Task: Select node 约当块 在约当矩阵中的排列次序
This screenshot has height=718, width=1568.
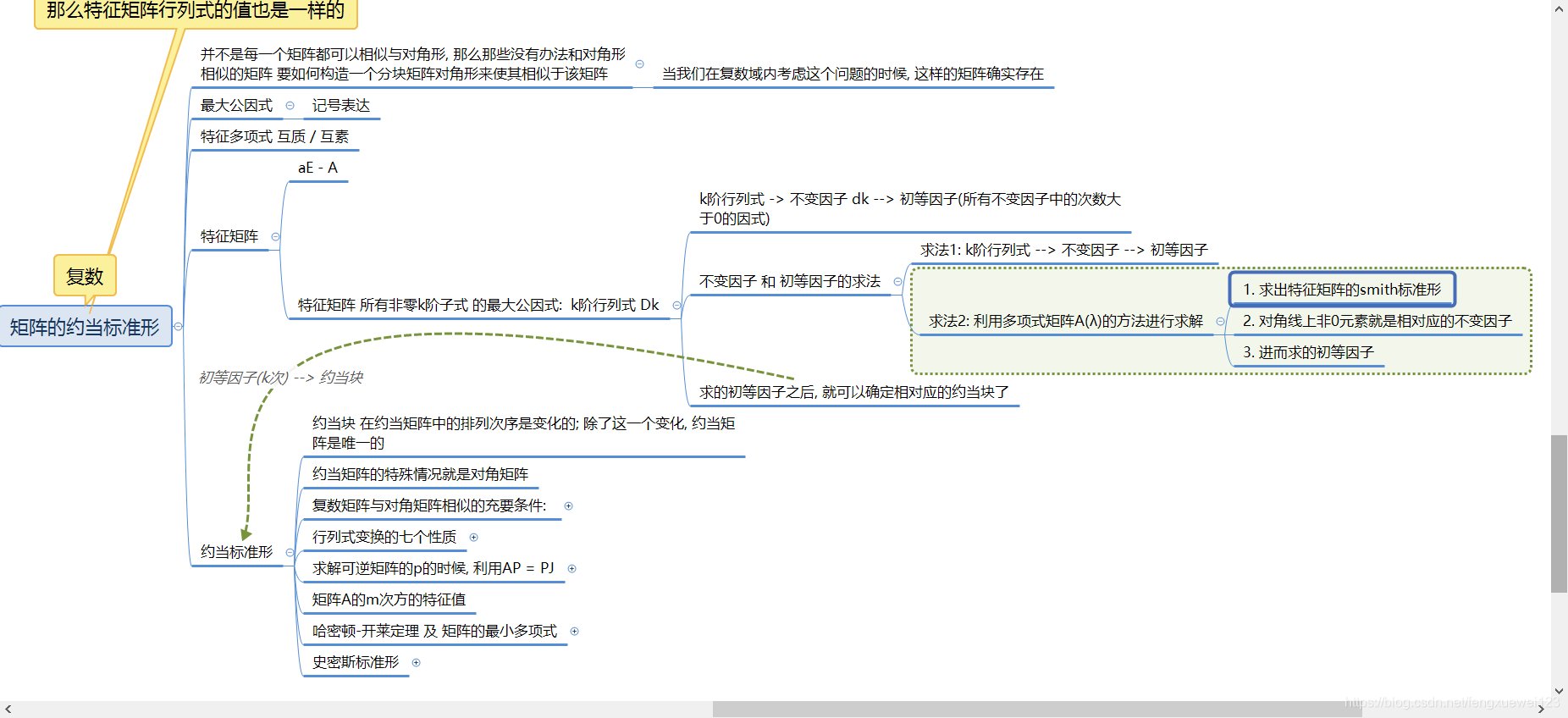Action: pyautogui.click(x=523, y=434)
